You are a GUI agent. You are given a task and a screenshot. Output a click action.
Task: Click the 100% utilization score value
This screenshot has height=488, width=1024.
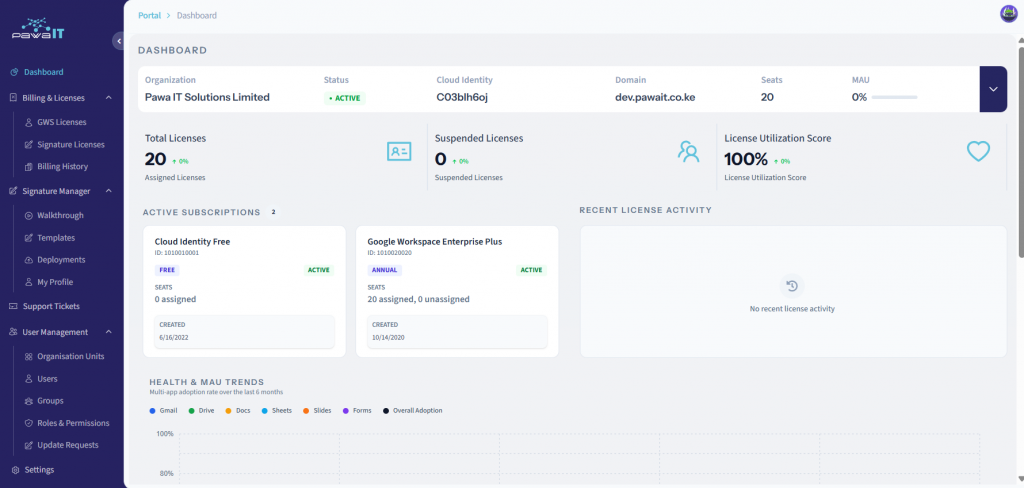(746, 159)
